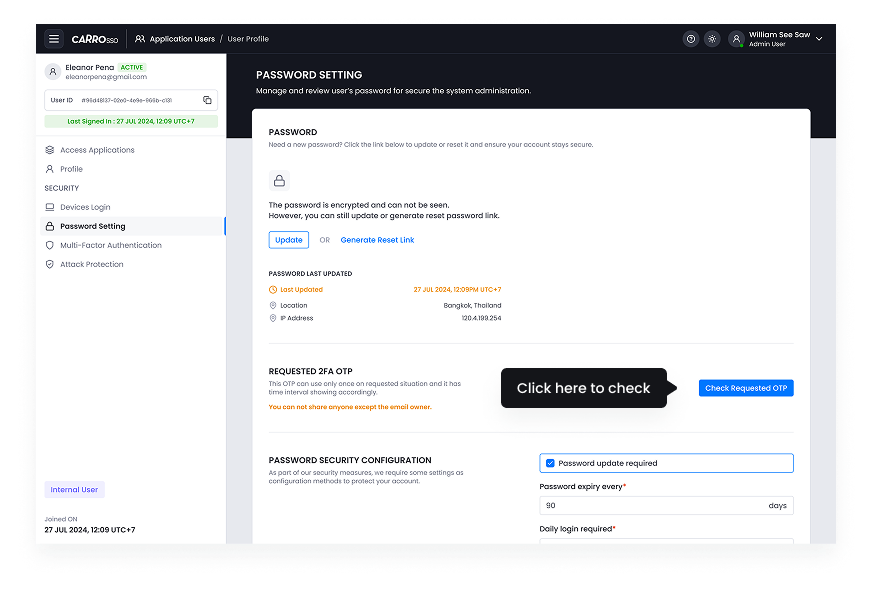Click the User Profile breadcrumb item
The image size is (872, 592).
tap(247, 39)
